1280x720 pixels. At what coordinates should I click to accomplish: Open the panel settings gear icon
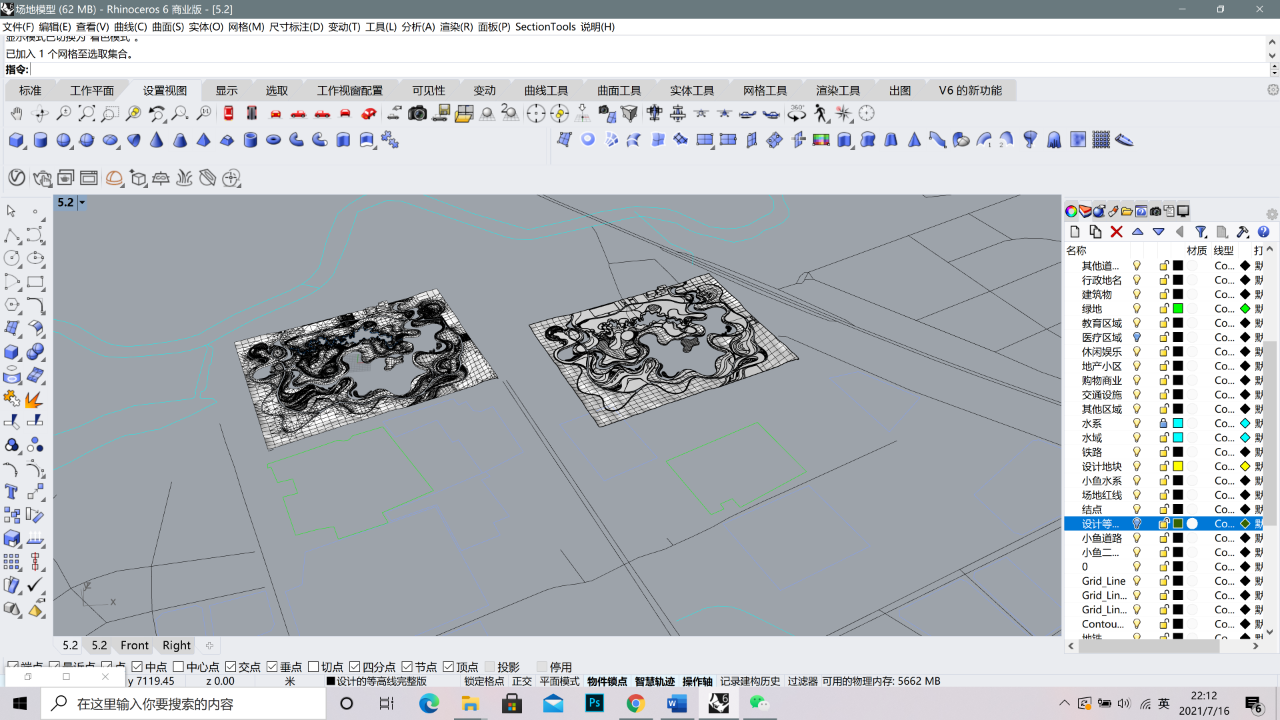(1272, 214)
